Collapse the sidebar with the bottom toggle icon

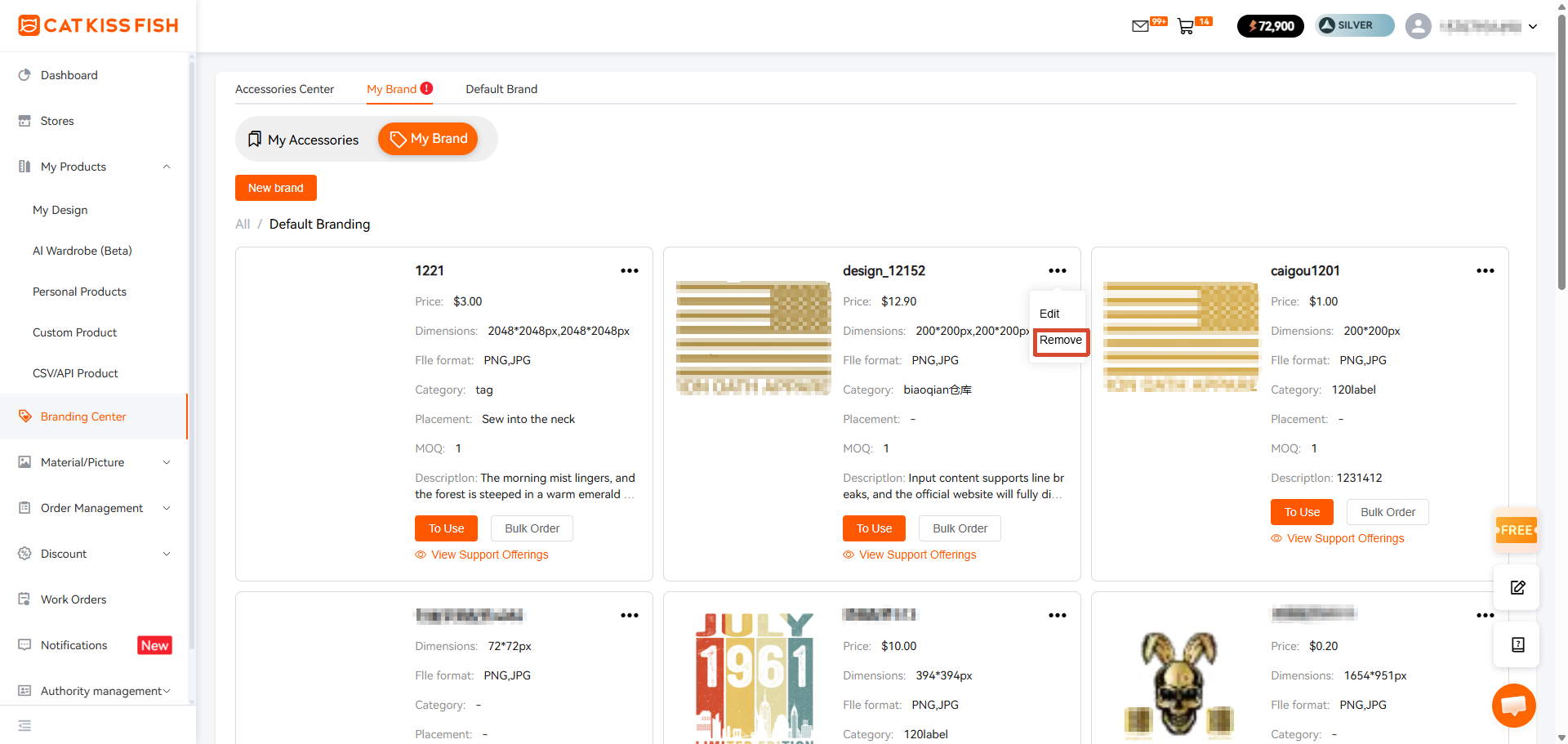click(24, 725)
